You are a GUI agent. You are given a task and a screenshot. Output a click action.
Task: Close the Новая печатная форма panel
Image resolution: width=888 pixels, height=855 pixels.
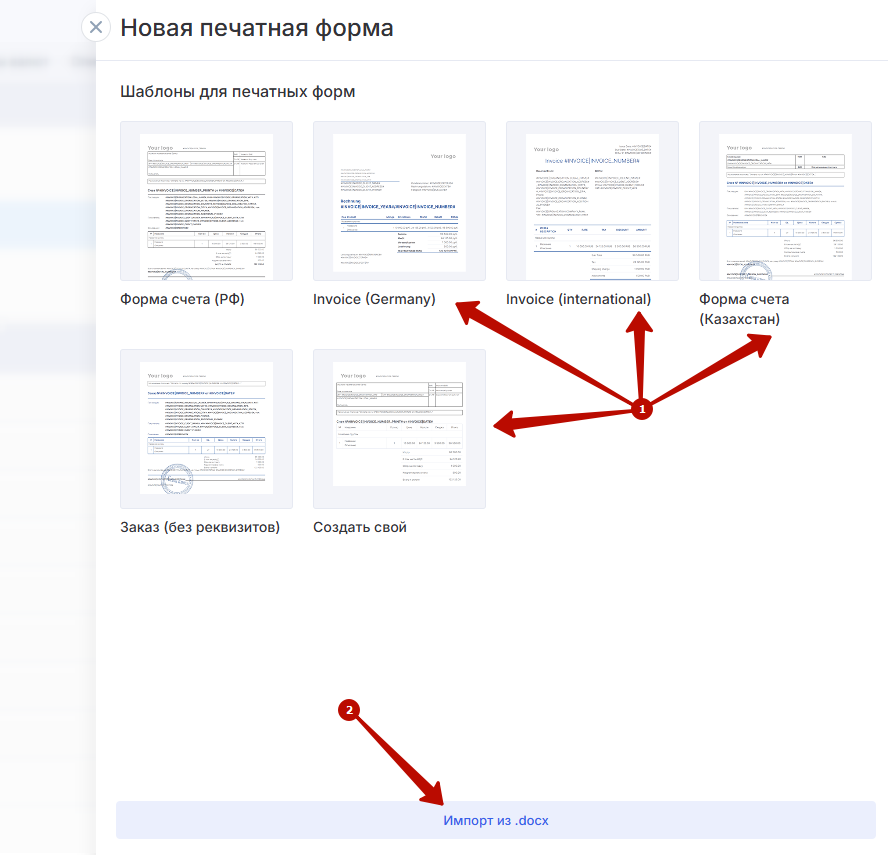tap(96, 27)
